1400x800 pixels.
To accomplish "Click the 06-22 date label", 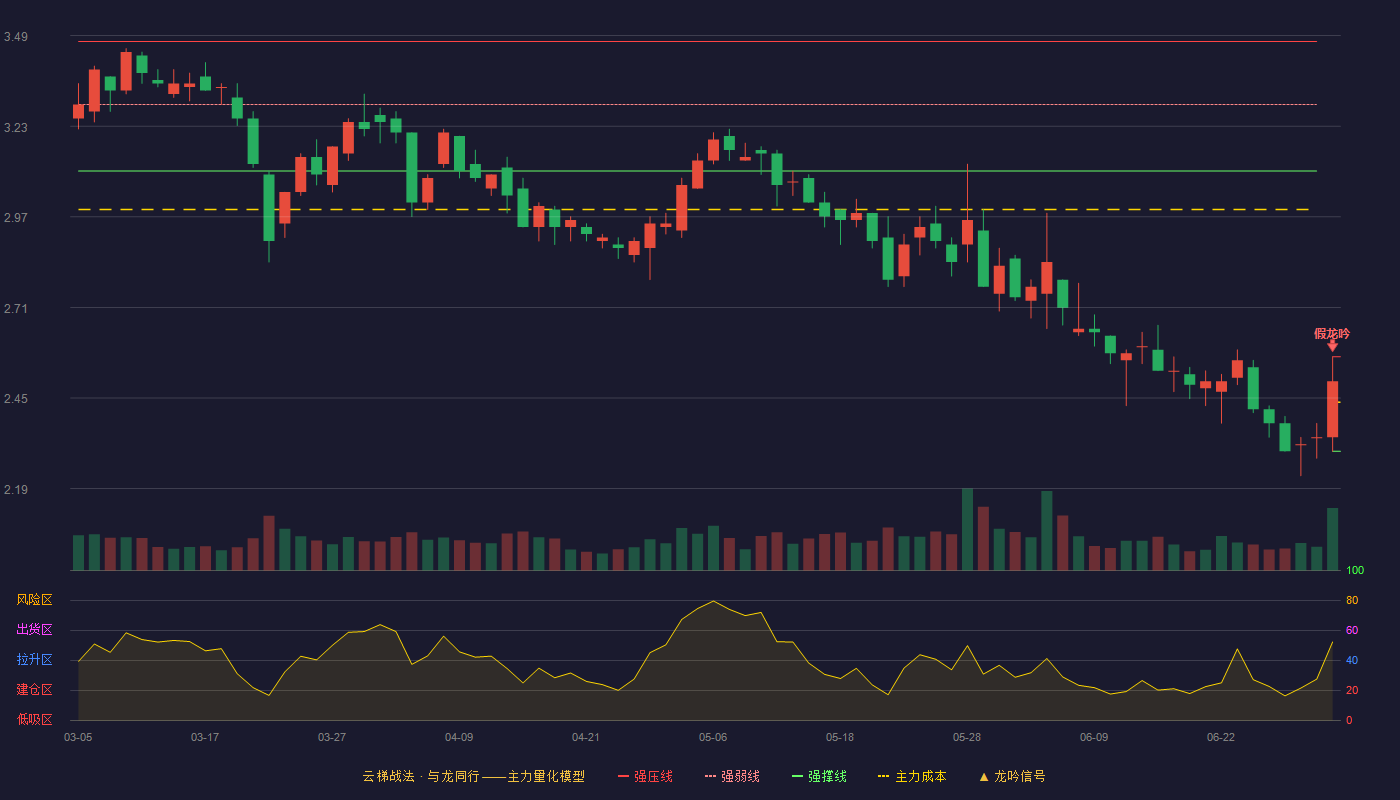I will tap(1221, 737).
